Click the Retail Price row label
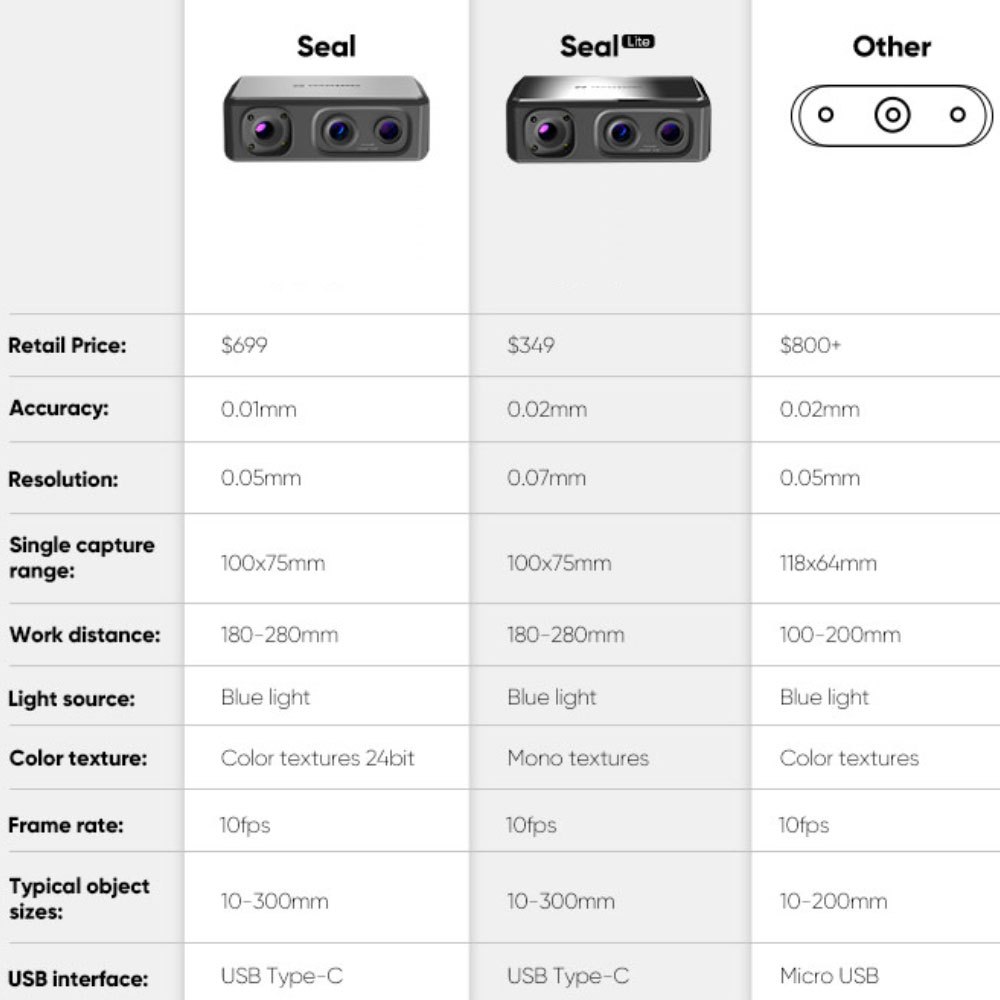Viewport: 1000px width, 1000px height. [67, 346]
